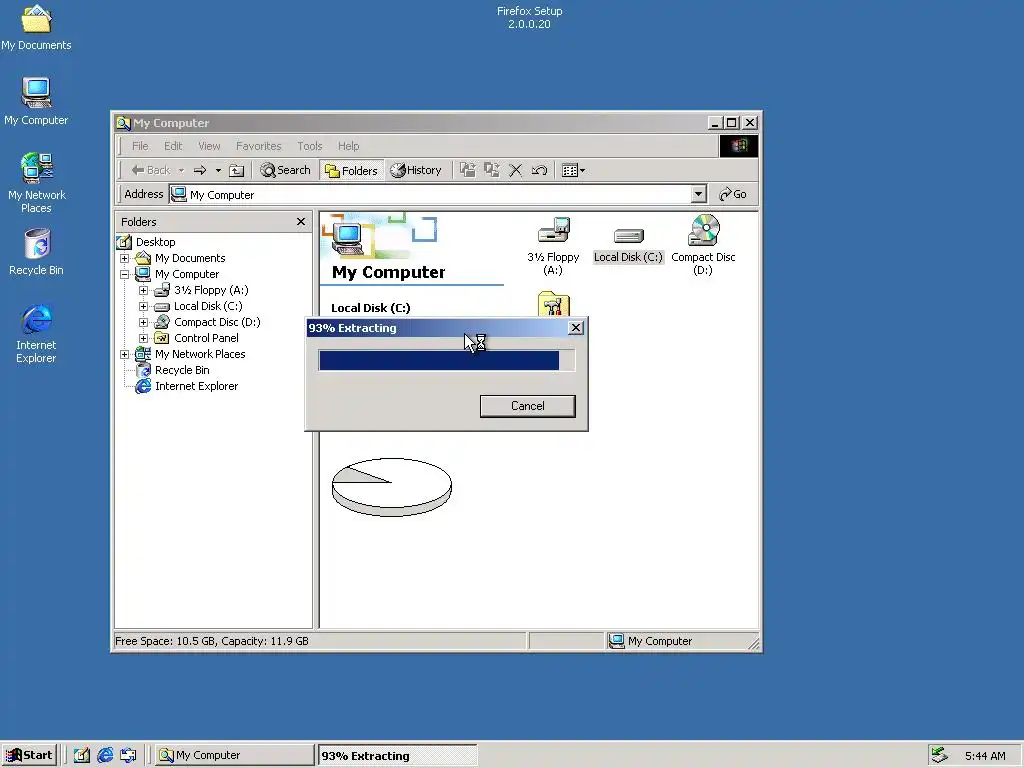Select Desktop in folder tree
Viewport: 1024px width, 768px height.
[155, 242]
